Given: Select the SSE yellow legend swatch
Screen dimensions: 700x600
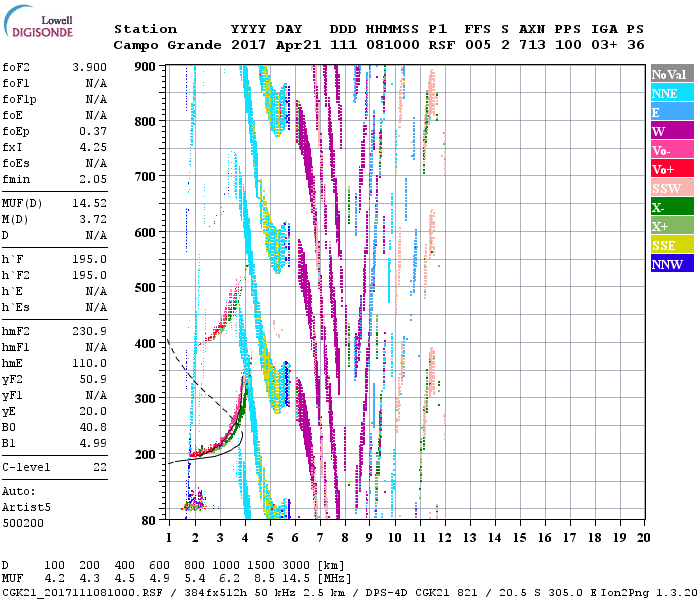Looking at the screenshot, I should pyautogui.click(x=672, y=245).
